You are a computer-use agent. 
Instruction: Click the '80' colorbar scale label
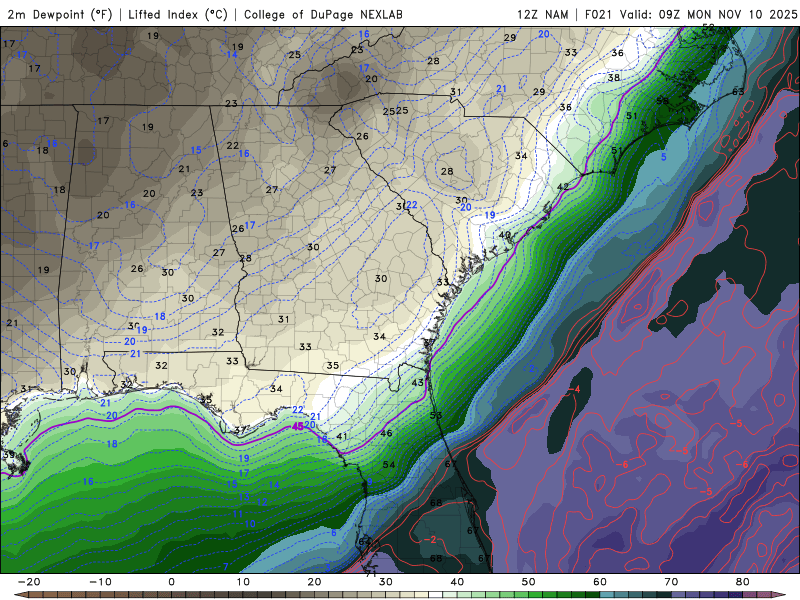[743, 582]
